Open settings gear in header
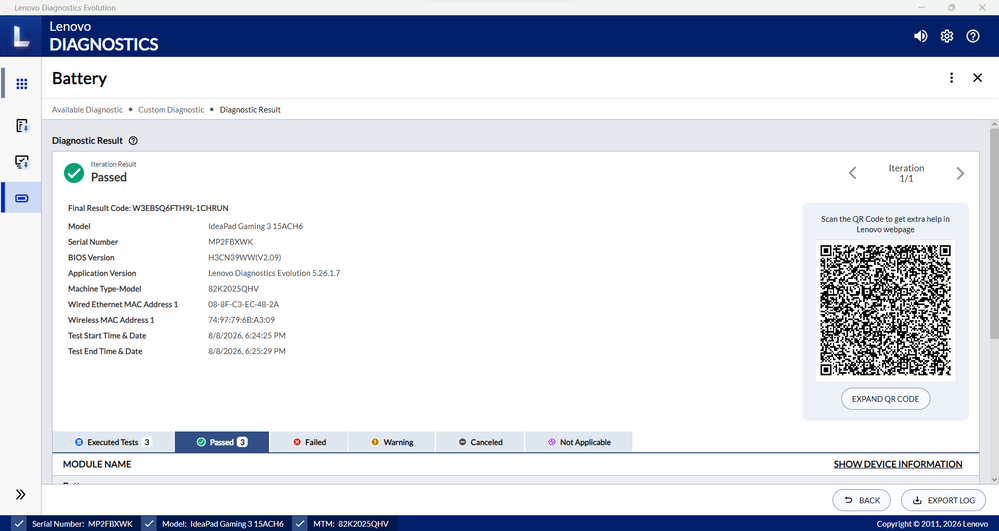 coord(947,36)
